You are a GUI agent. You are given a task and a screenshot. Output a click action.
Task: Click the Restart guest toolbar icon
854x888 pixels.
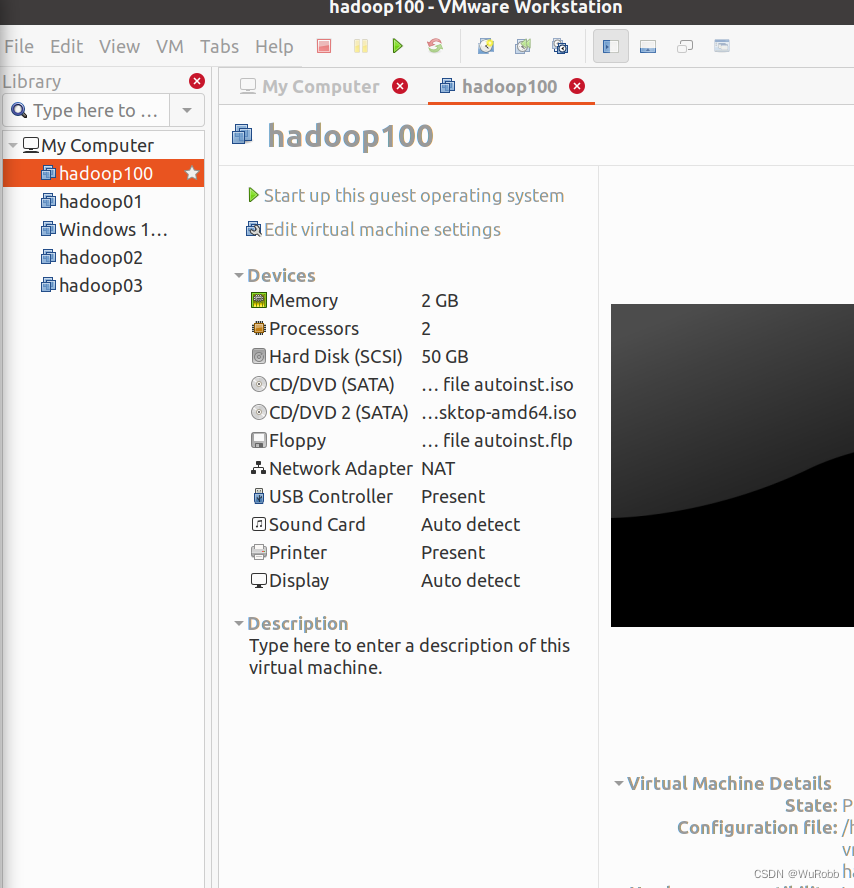[x=435, y=46]
